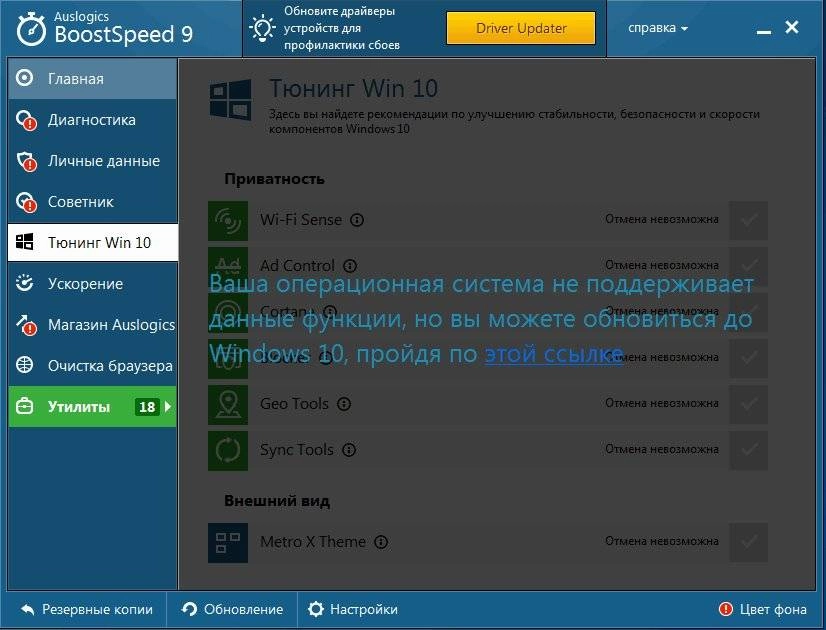The image size is (826, 630).
Task: Show info for Ad Control
Action: [350, 265]
